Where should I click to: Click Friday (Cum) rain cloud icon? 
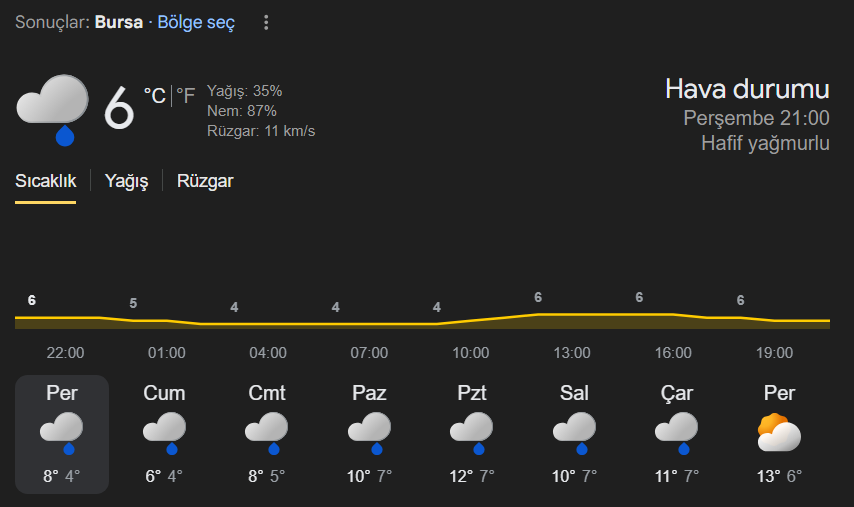pyautogui.click(x=164, y=432)
